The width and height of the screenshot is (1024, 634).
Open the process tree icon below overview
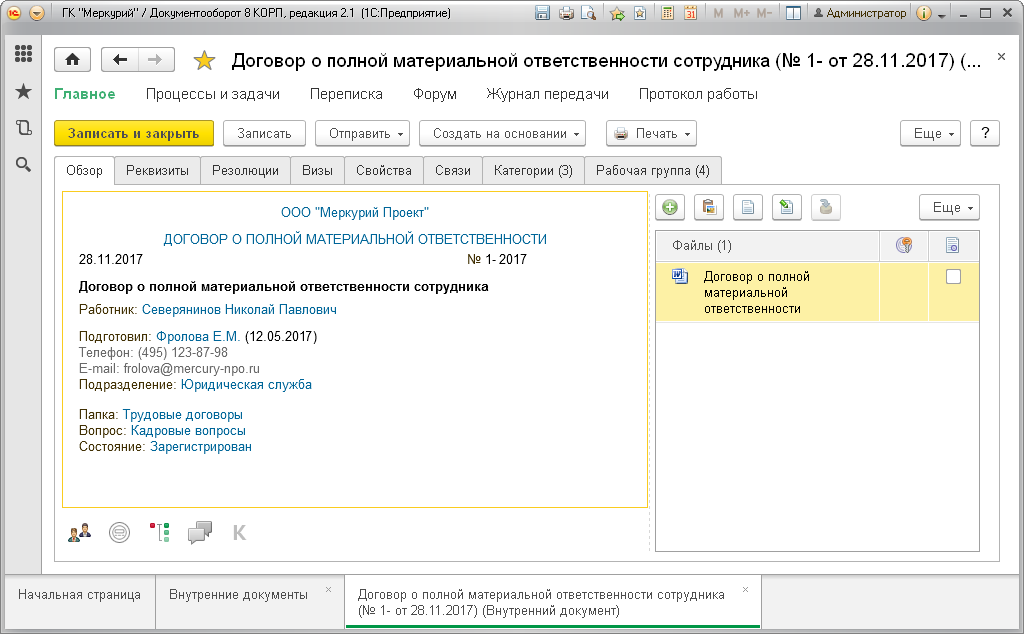pos(160,533)
